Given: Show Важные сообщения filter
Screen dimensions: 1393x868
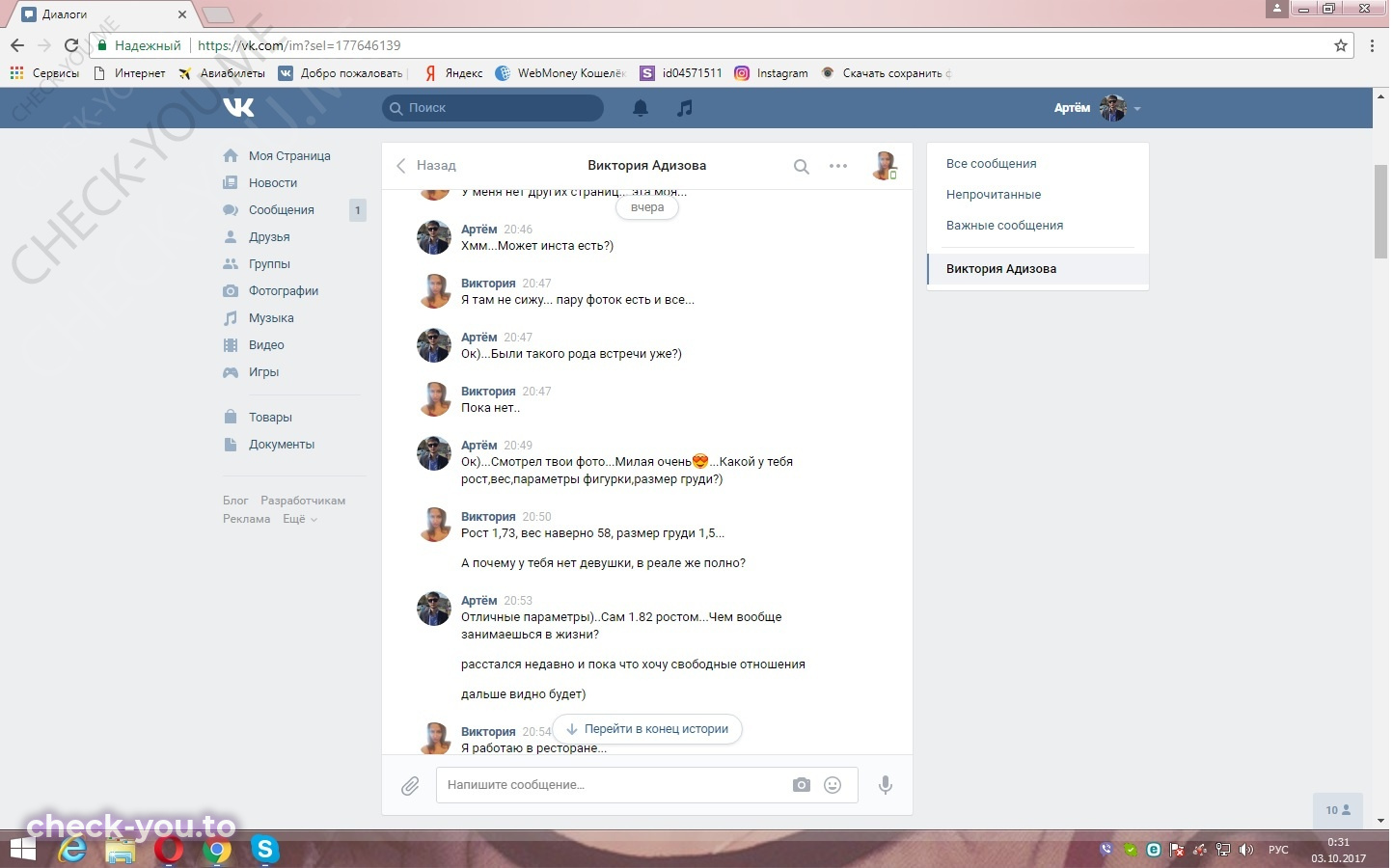Looking at the screenshot, I should (1037, 226).
